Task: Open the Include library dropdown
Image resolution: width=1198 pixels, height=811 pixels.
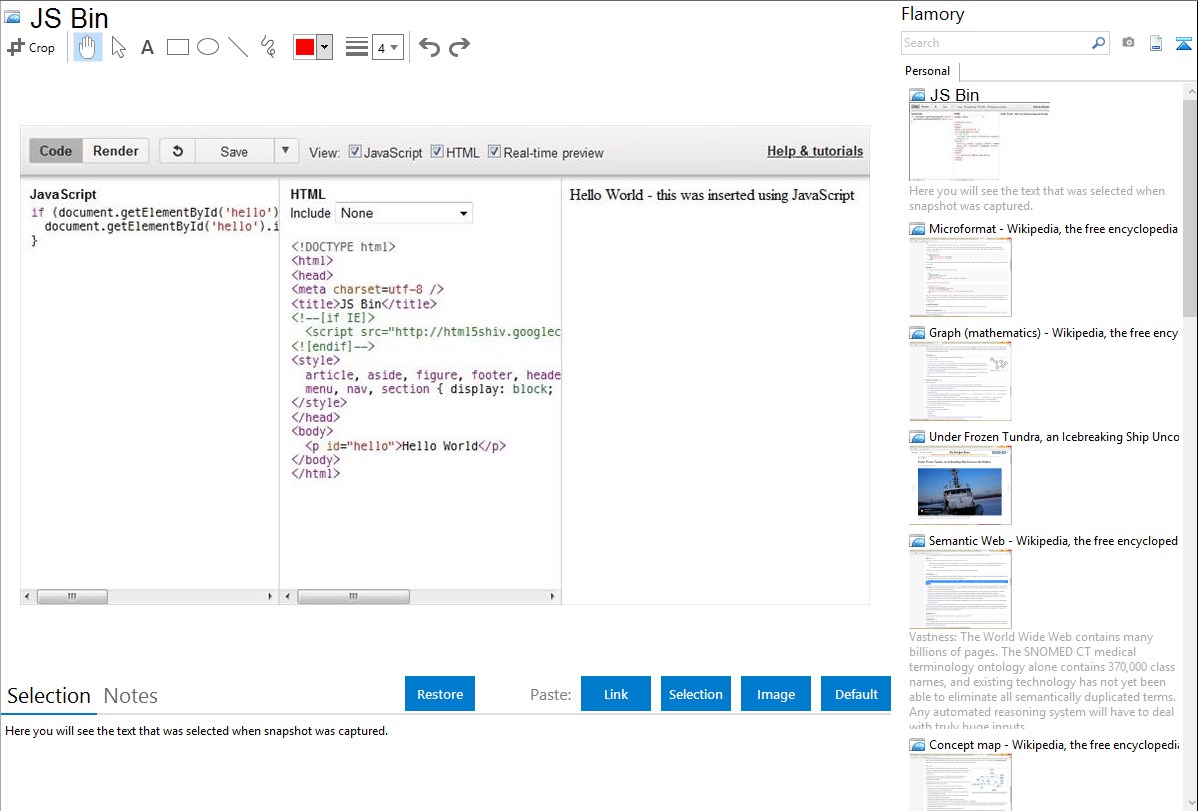Action: pos(404,213)
